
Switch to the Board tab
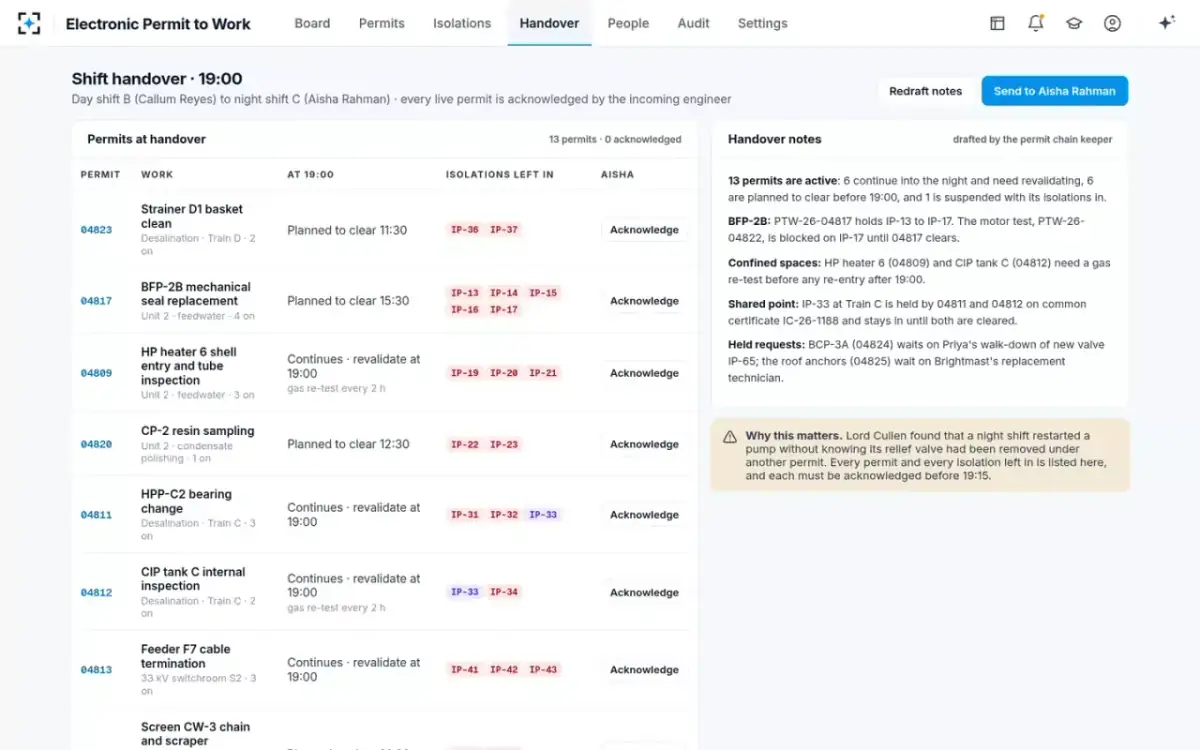tap(312, 23)
